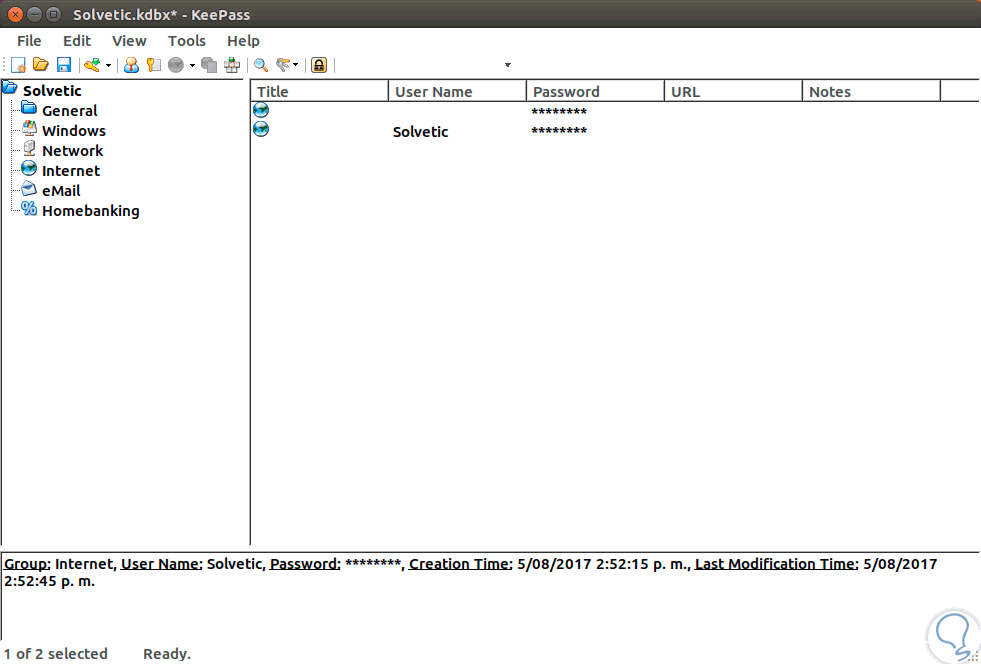Click the Perform Auto-Type toolbar icon
This screenshot has height=664, width=981.
232,64
